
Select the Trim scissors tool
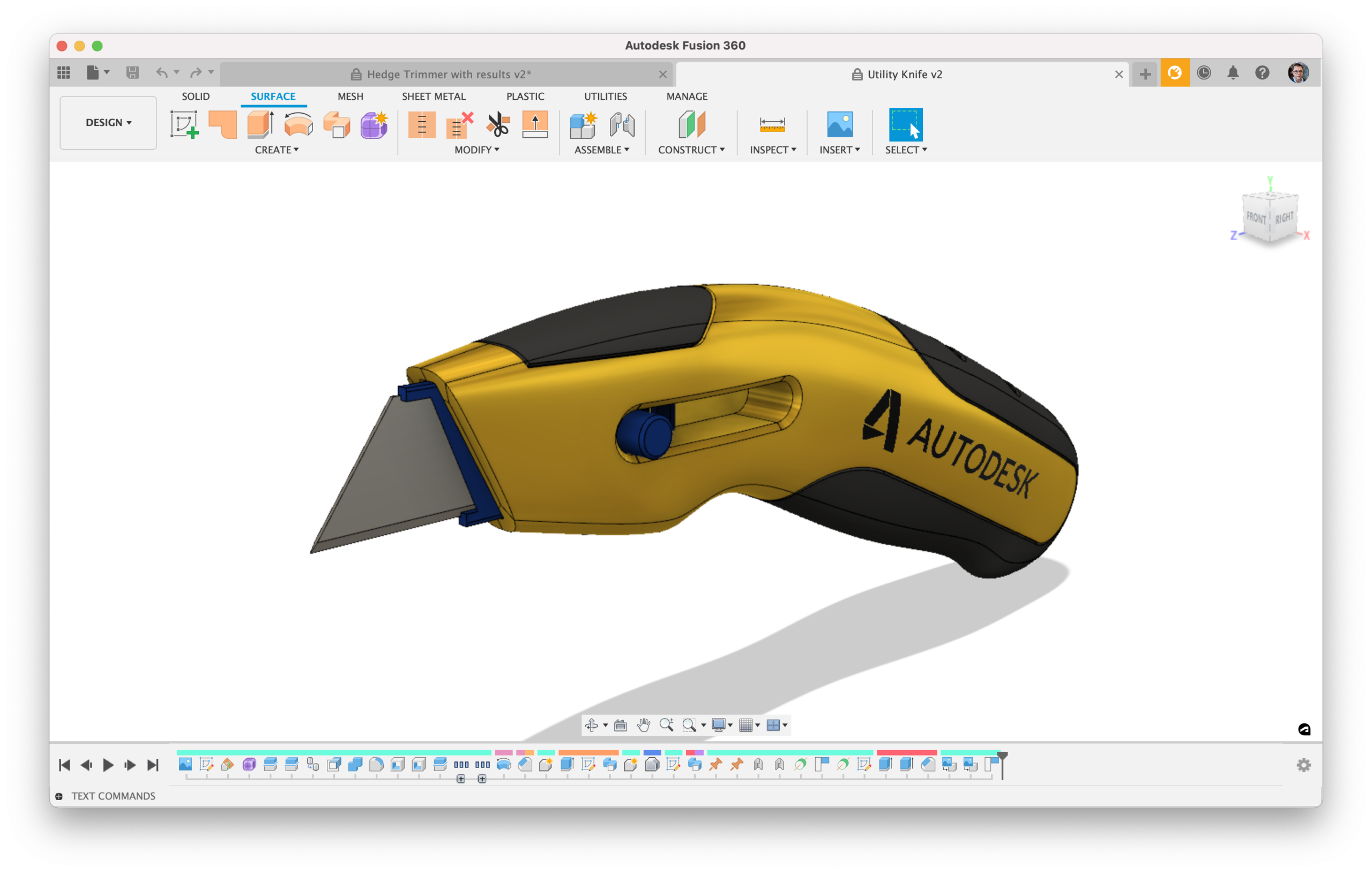point(497,124)
